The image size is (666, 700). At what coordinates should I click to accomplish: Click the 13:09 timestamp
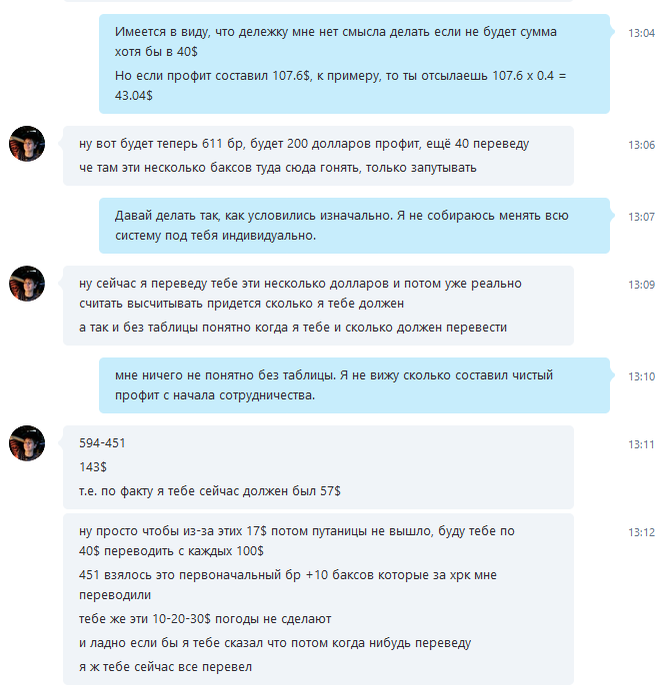[x=641, y=285]
